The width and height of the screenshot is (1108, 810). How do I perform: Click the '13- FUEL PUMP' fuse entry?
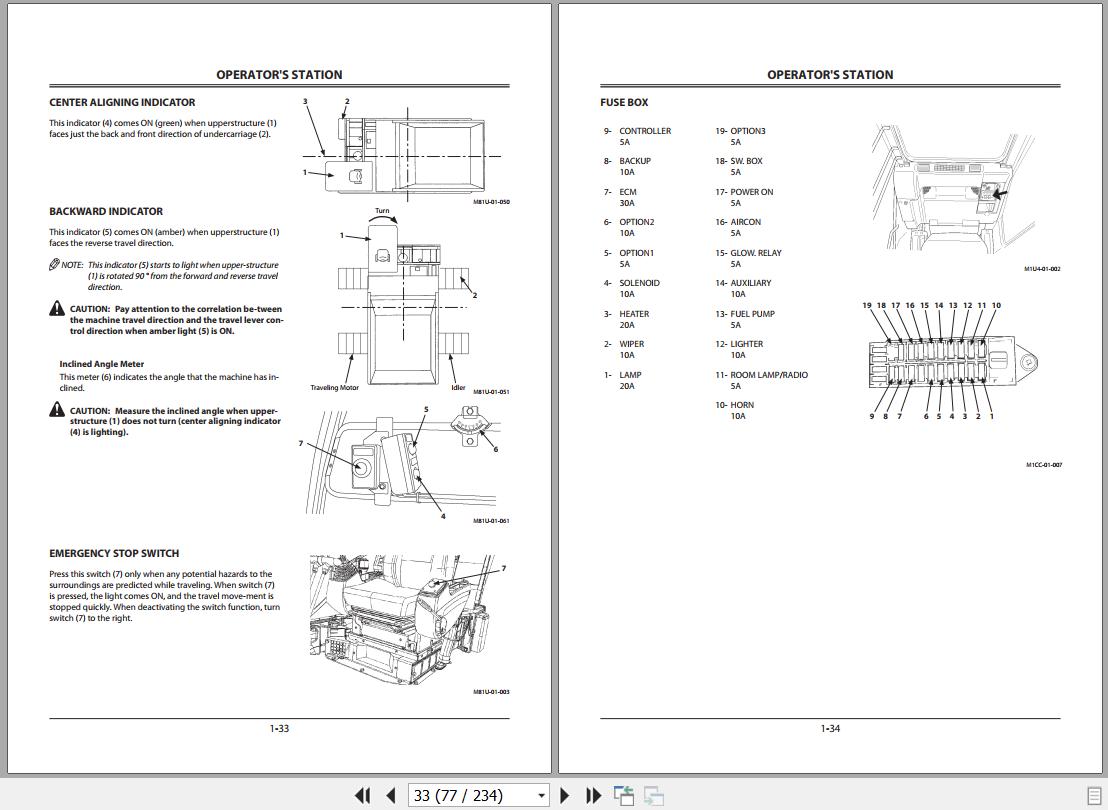[x=745, y=319]
